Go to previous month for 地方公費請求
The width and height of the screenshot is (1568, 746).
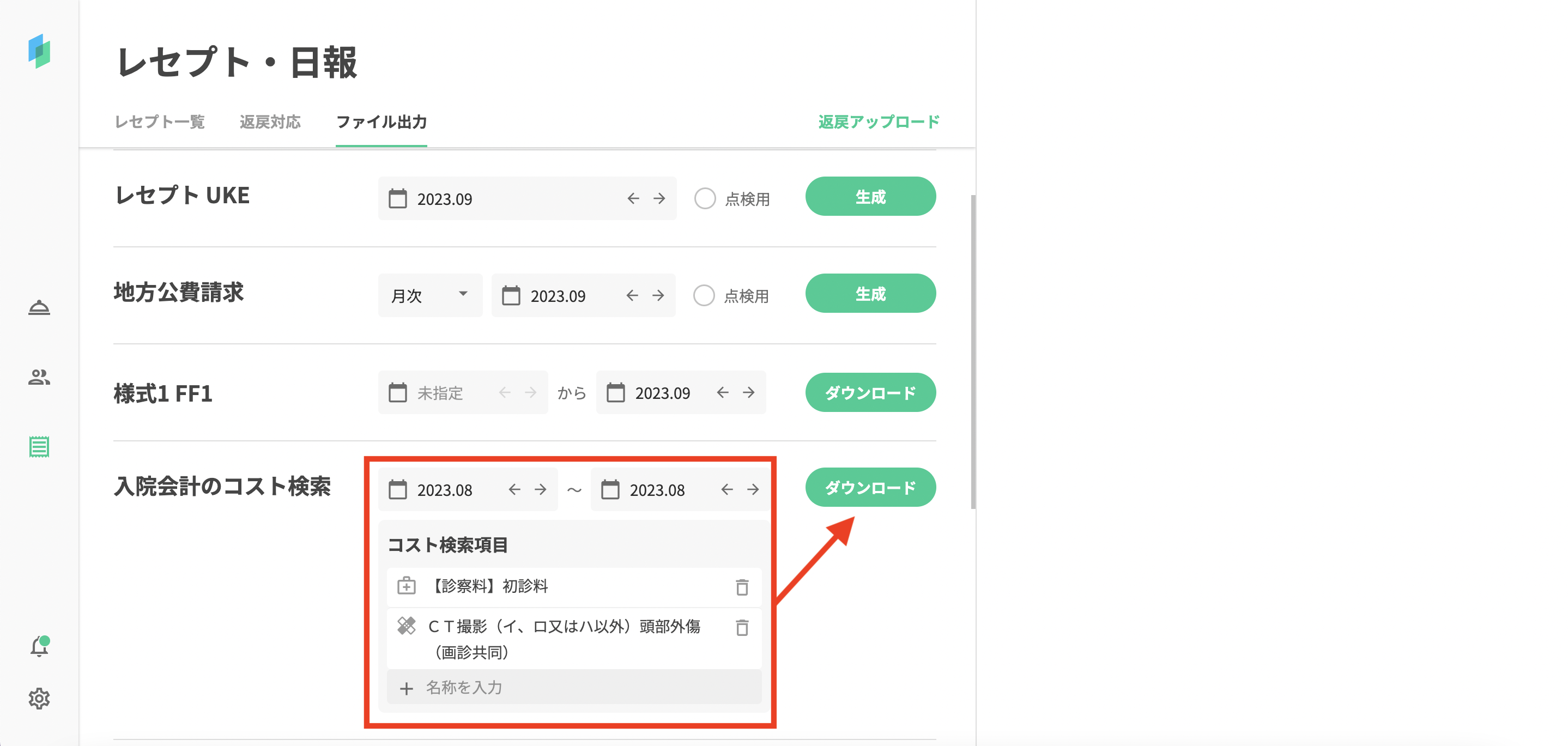click(x=632, y=296)
